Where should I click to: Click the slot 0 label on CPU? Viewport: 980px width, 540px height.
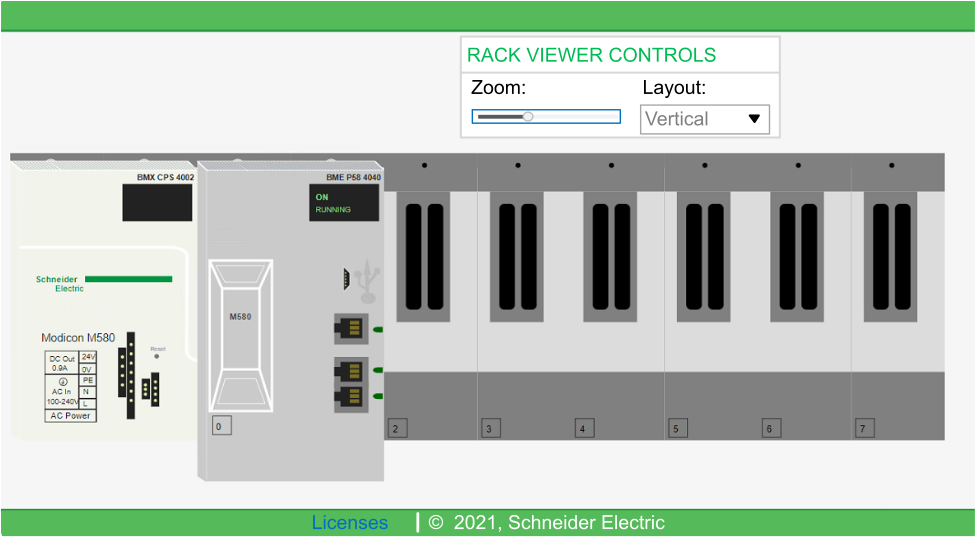point(220,427)
